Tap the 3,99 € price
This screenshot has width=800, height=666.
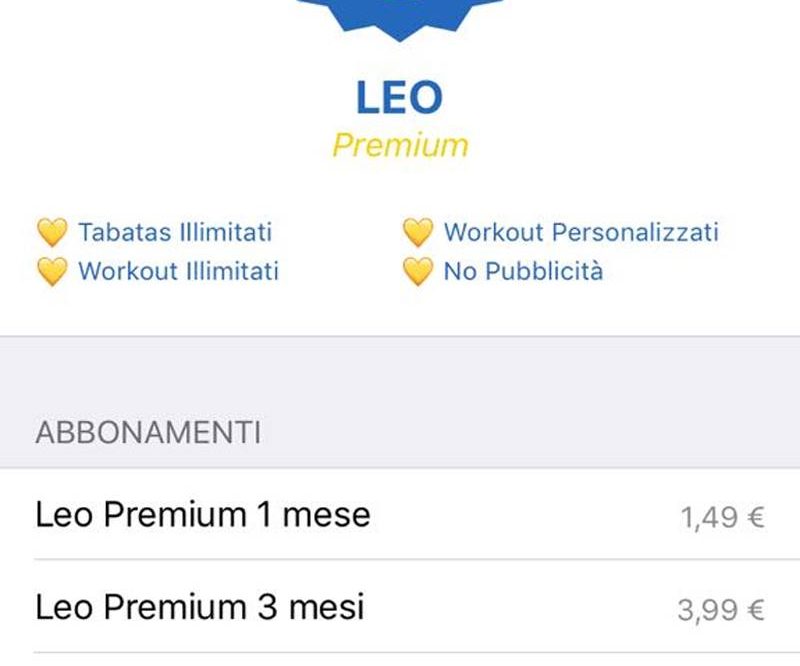coord(721,610)
